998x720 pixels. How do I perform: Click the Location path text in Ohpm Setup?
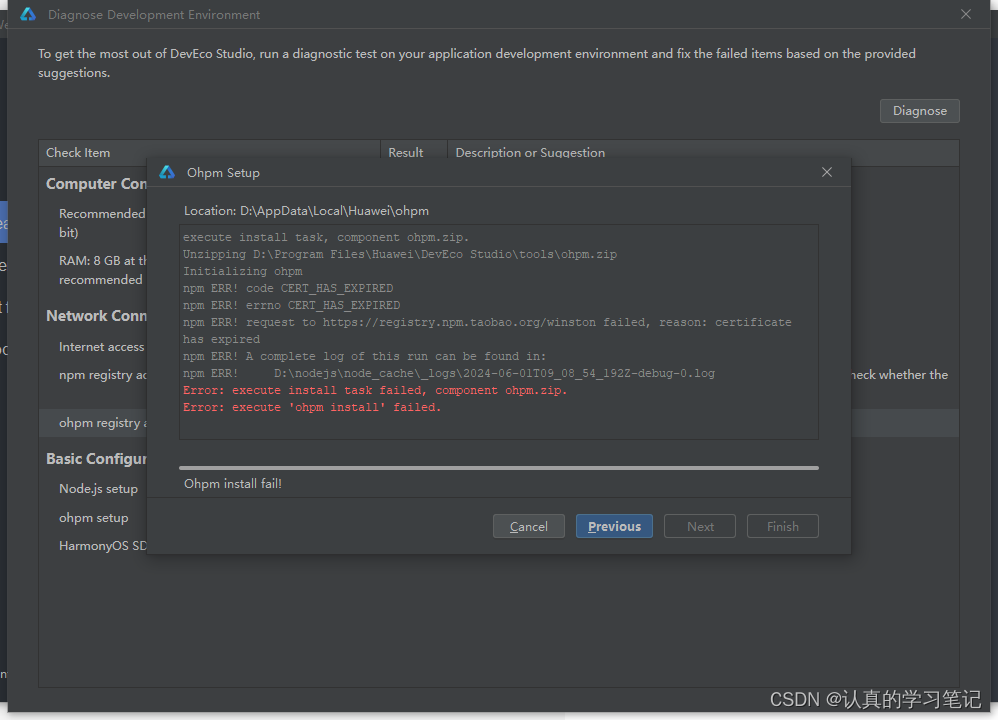pos(306,211)
